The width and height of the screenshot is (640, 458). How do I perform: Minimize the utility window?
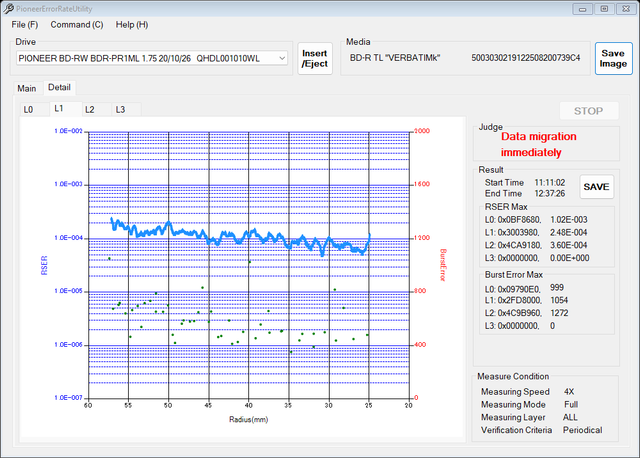tap(582, 9)
